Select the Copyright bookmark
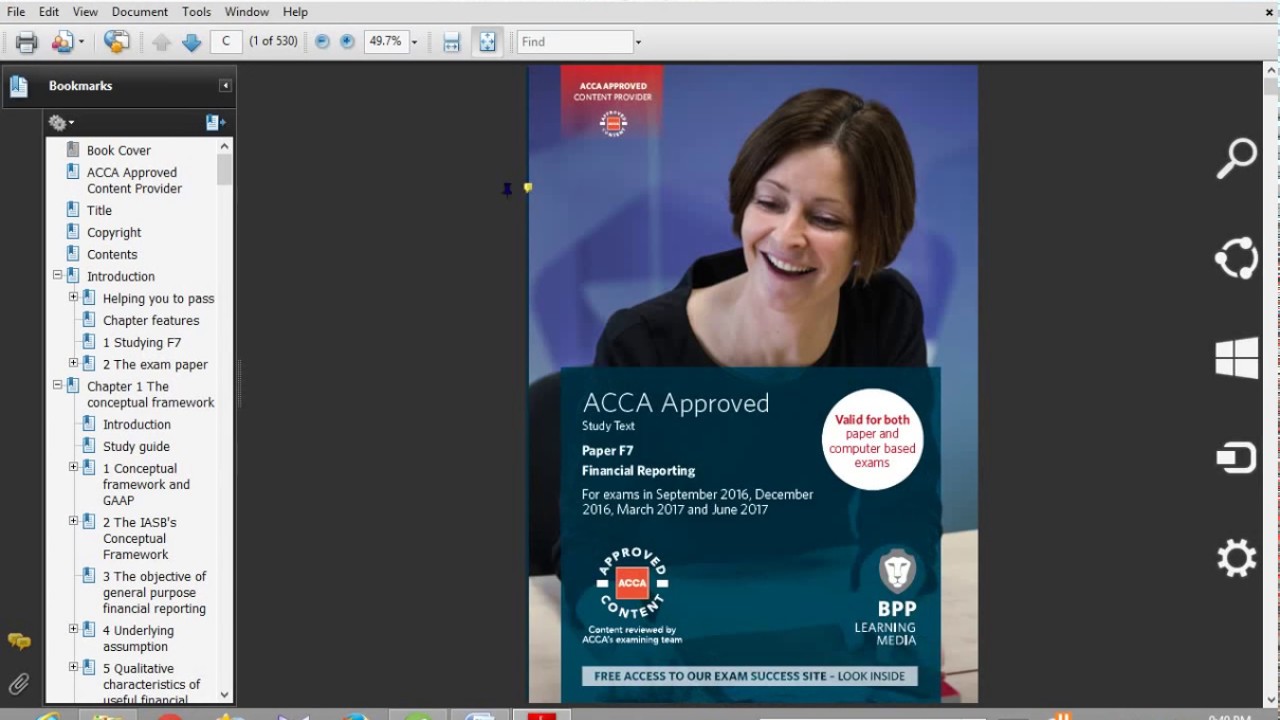1280x720 pixels. (x=114, y=232)
